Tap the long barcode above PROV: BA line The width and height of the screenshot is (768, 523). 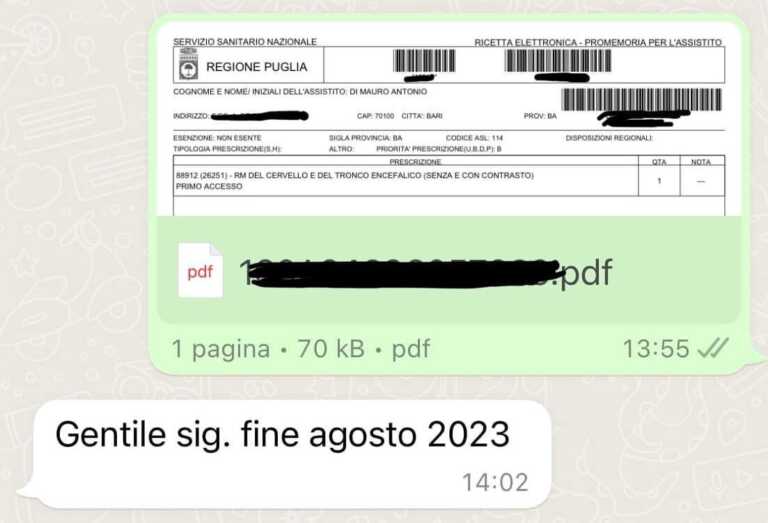click(642, 100)
